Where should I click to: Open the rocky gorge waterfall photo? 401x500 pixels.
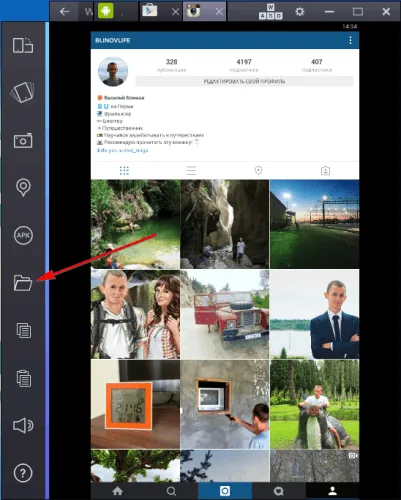click(225, 224)
